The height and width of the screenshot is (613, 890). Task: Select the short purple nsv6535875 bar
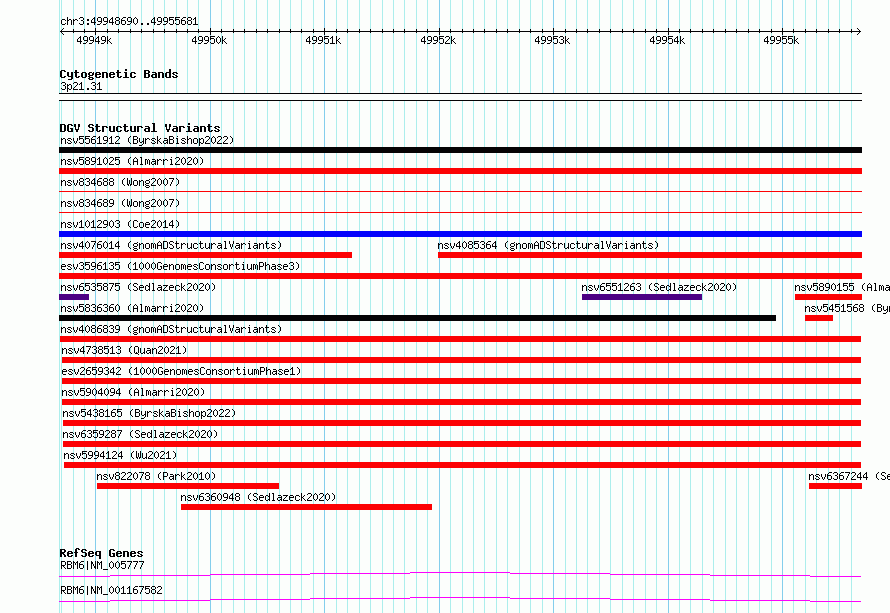coord(74,297)
